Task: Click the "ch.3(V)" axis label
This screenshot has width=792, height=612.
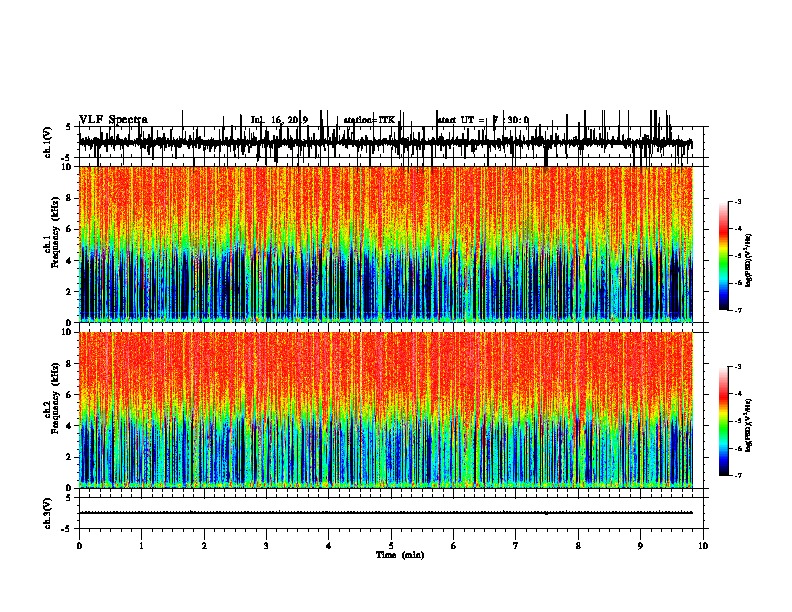Action: pyautogui.click(x=48, y=514)
